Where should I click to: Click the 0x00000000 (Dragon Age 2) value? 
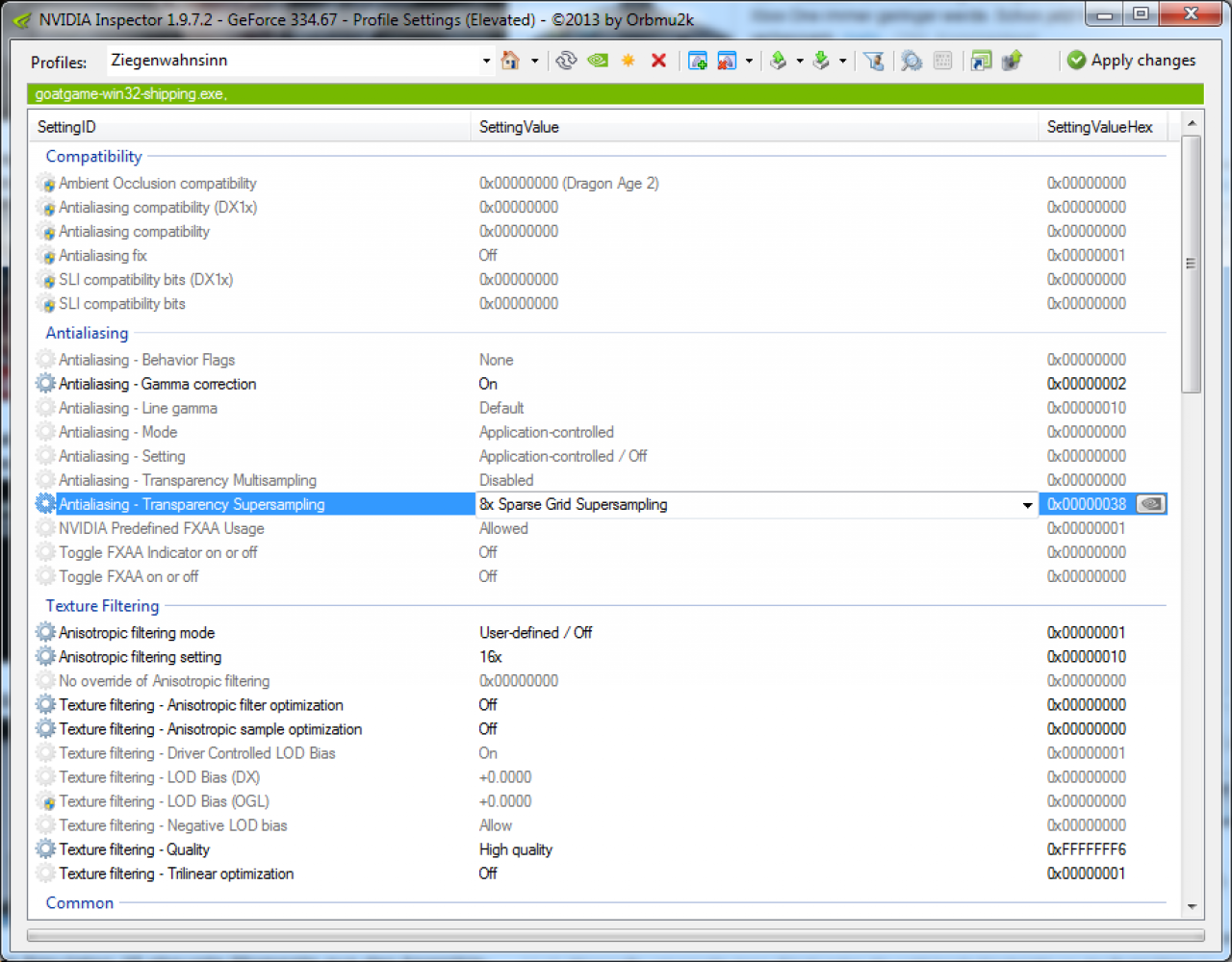(569, 183)
